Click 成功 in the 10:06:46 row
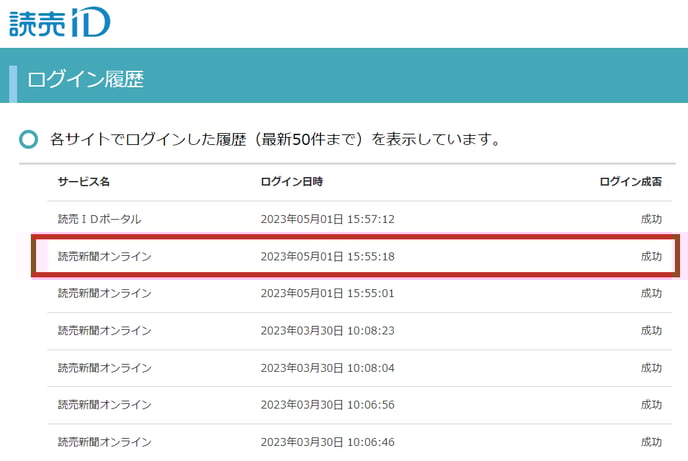Viewport: 688px width, 461px height. [651, 442]
